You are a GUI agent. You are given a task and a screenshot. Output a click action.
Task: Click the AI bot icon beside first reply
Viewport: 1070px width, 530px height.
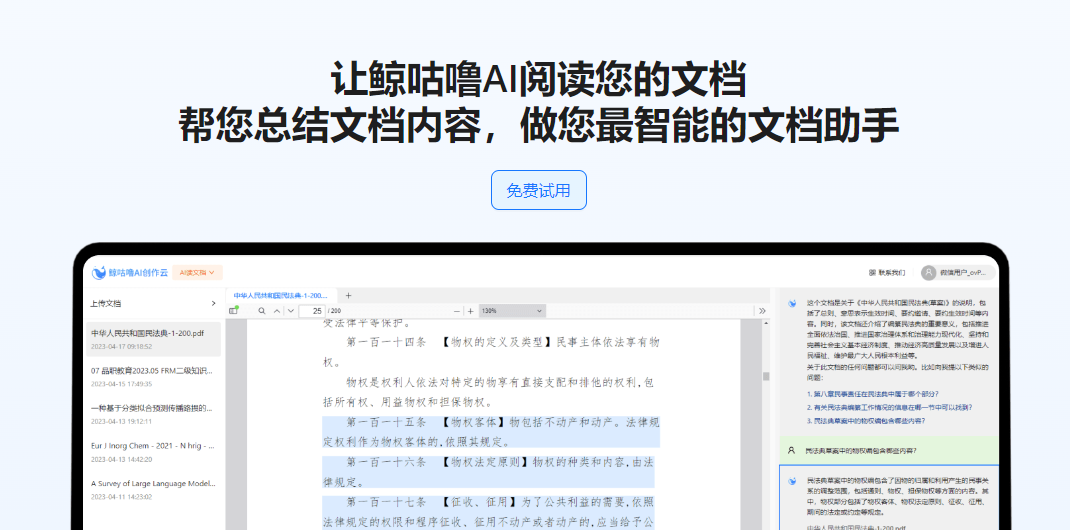[792, 303]
